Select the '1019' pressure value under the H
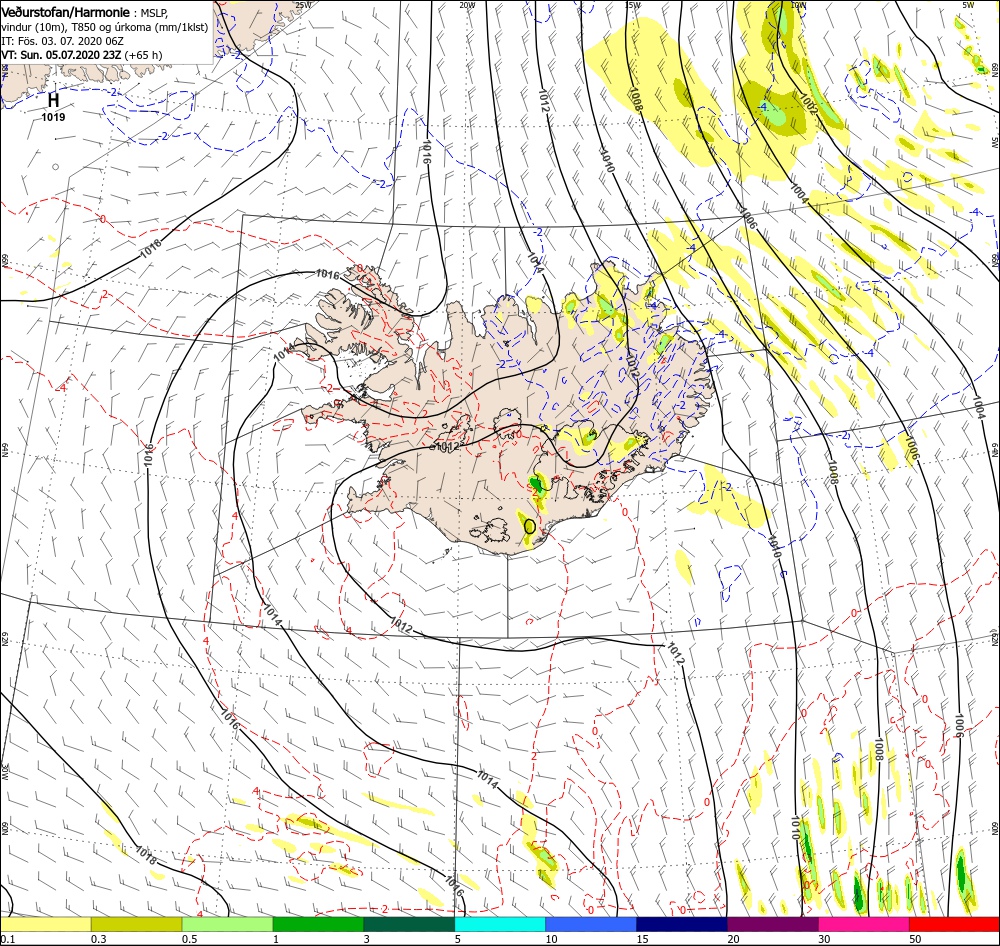 coord(53,117)
